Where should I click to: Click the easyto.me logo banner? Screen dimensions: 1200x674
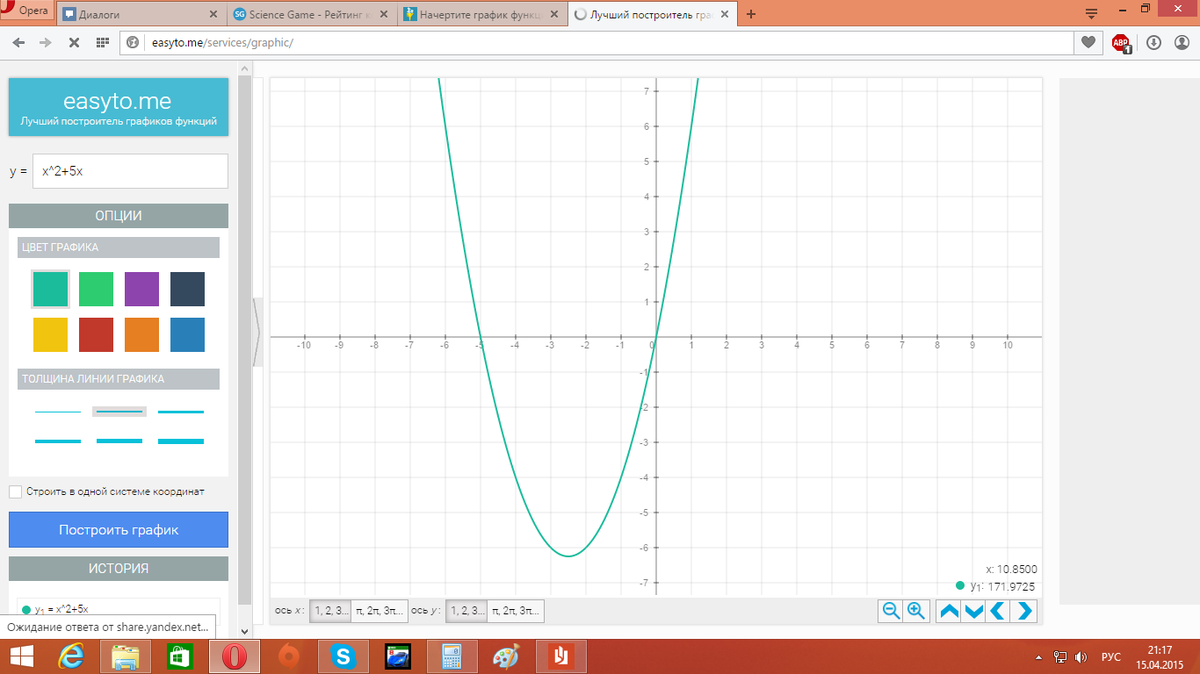(119, 108)
